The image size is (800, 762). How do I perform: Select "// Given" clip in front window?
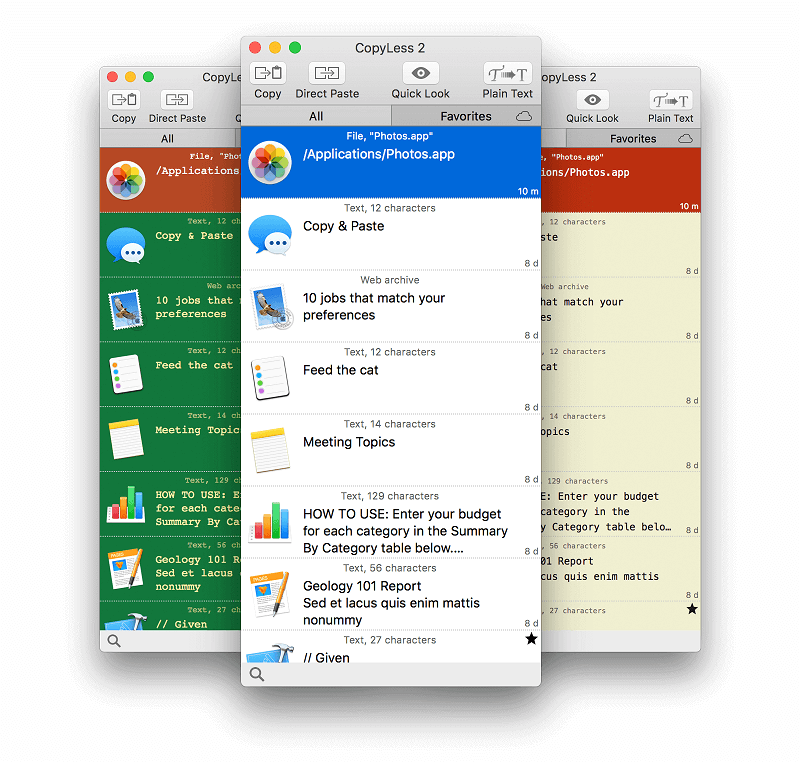pos(391,647)
